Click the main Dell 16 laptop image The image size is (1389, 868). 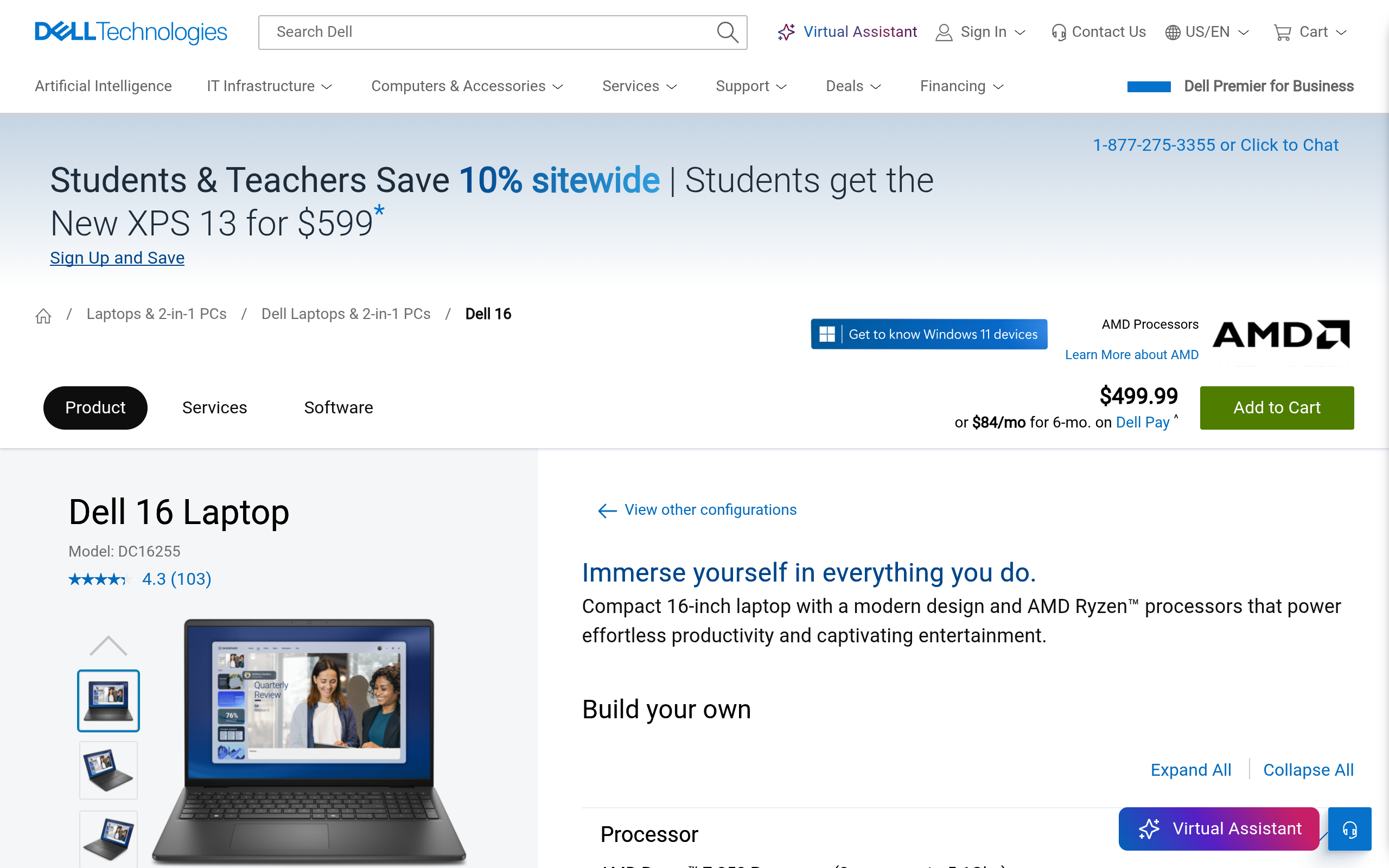point(309,742)
